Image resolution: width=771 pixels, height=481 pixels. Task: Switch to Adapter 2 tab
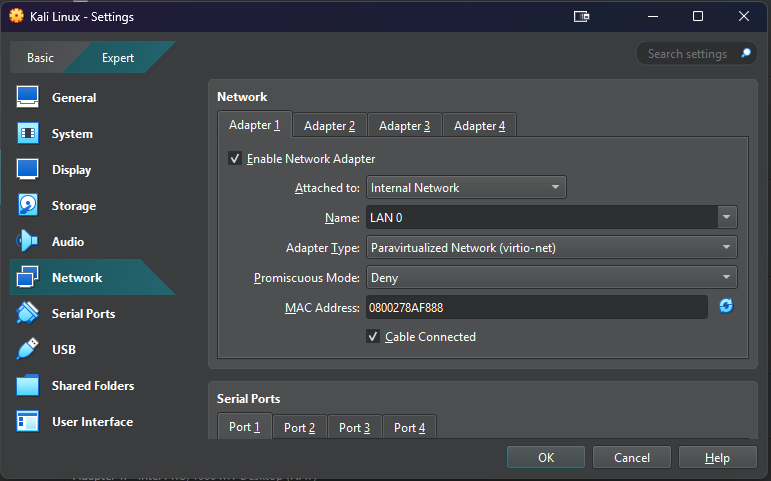coord(329,126)
